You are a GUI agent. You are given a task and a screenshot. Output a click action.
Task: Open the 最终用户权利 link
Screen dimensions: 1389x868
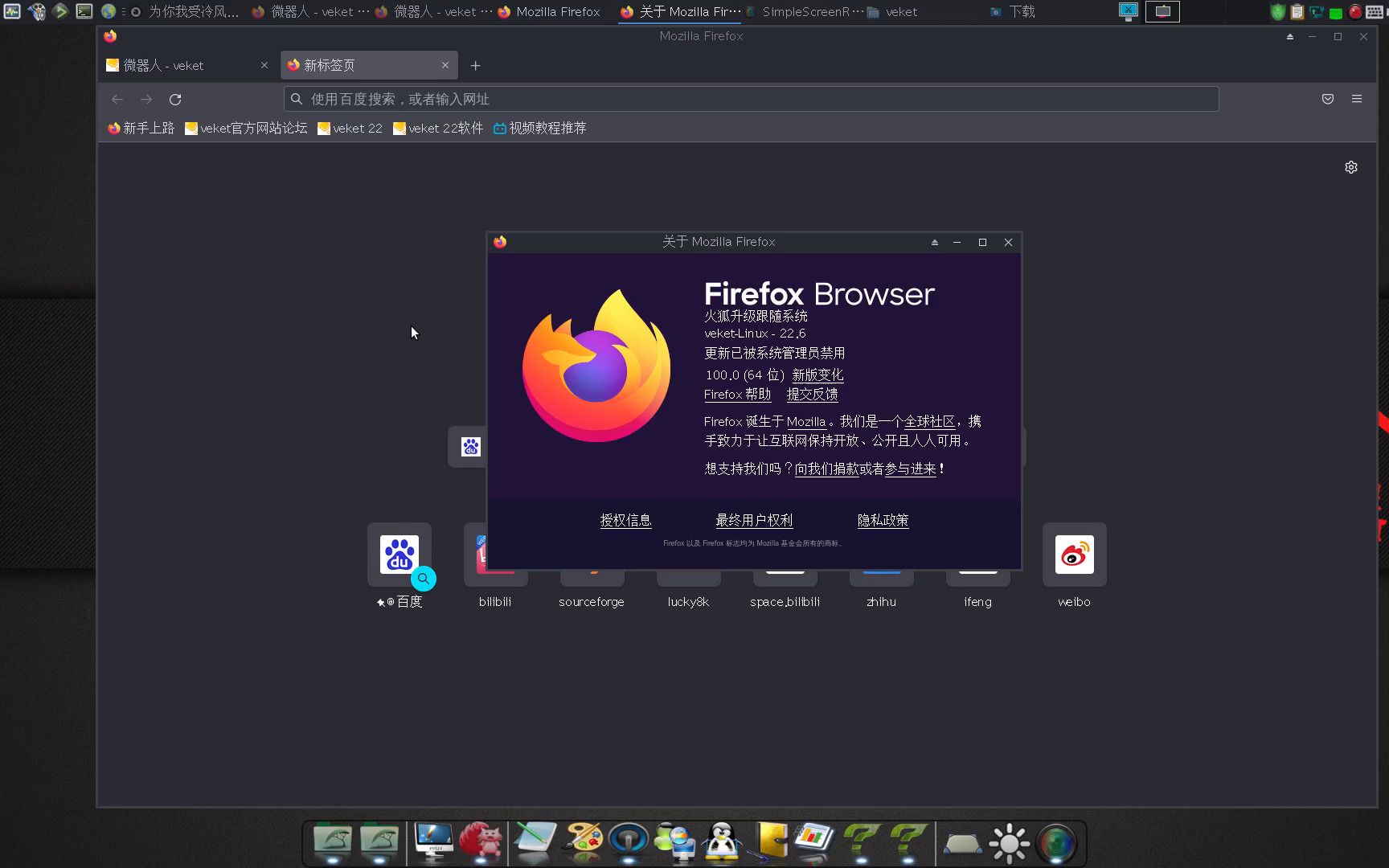tap(754, 520)
